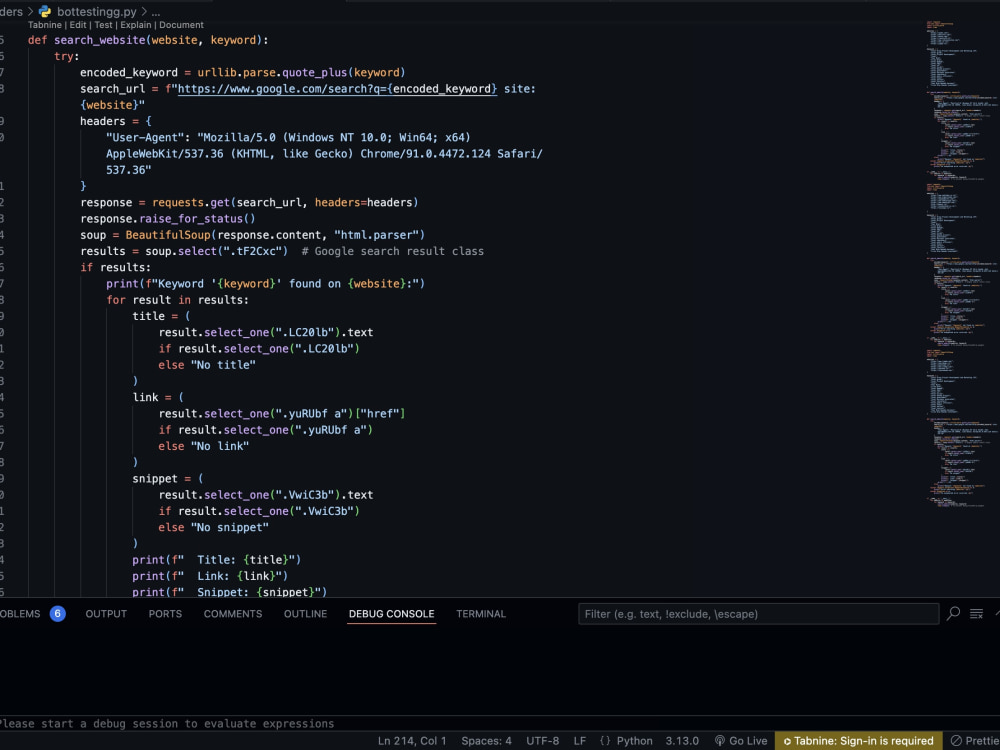This screenshot has height=750, width=1000.
Task: Click the 'snippet = (' line
Action: (x=168, y=479)
